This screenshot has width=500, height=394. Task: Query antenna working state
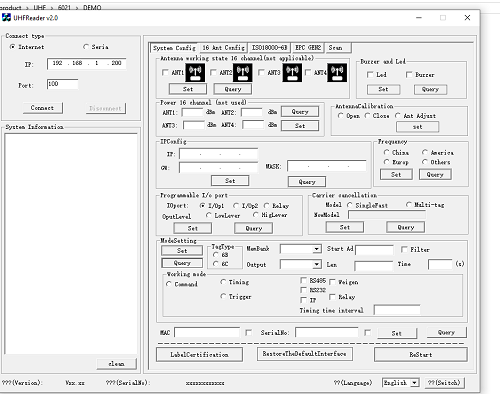(233, 89)
